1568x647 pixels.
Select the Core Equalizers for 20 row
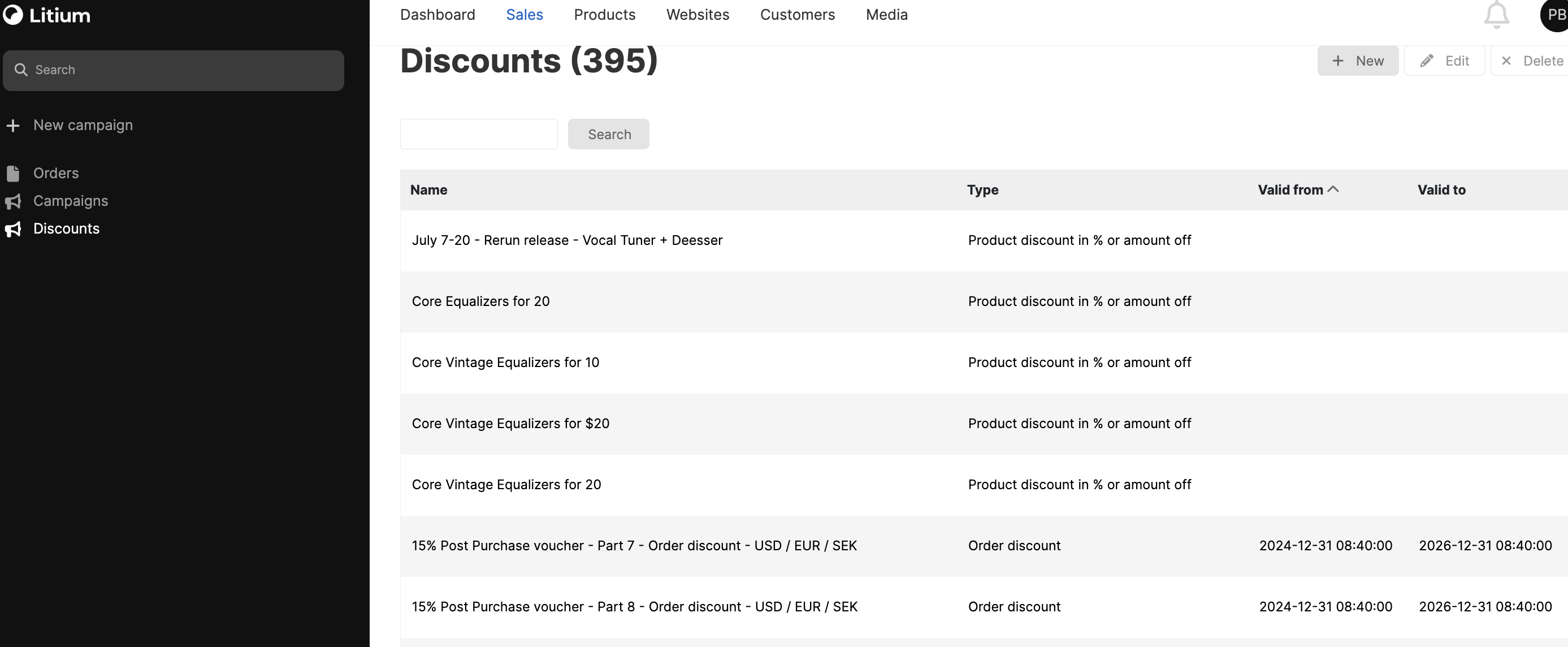(480, 301)
